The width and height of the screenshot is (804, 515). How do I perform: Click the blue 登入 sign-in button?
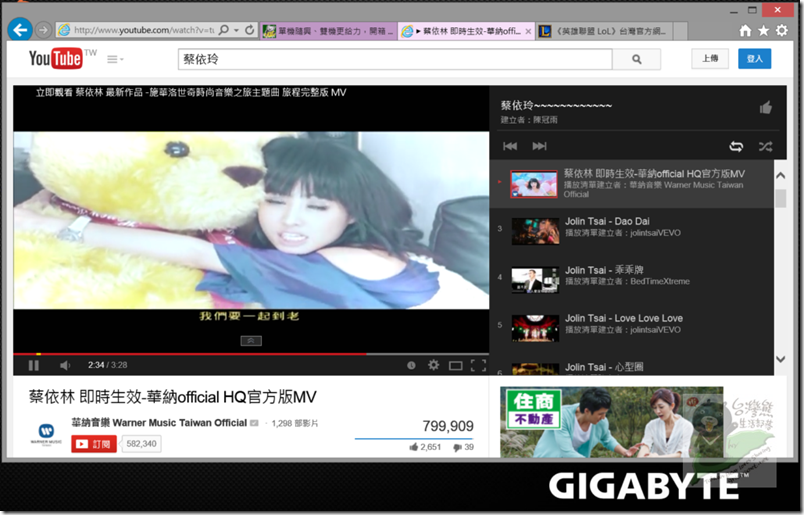[754, 58]
